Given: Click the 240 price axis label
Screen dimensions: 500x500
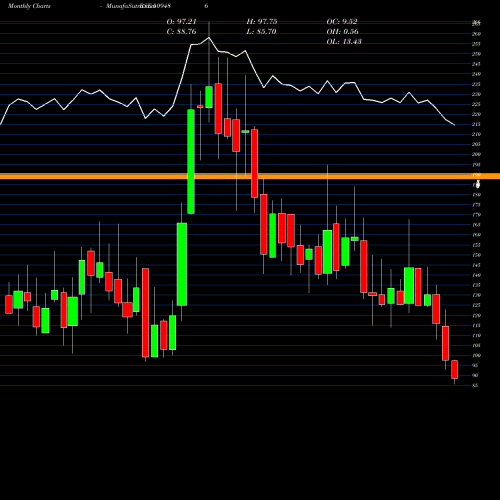Looking at the screenshot, I should (x=476, y=74).
